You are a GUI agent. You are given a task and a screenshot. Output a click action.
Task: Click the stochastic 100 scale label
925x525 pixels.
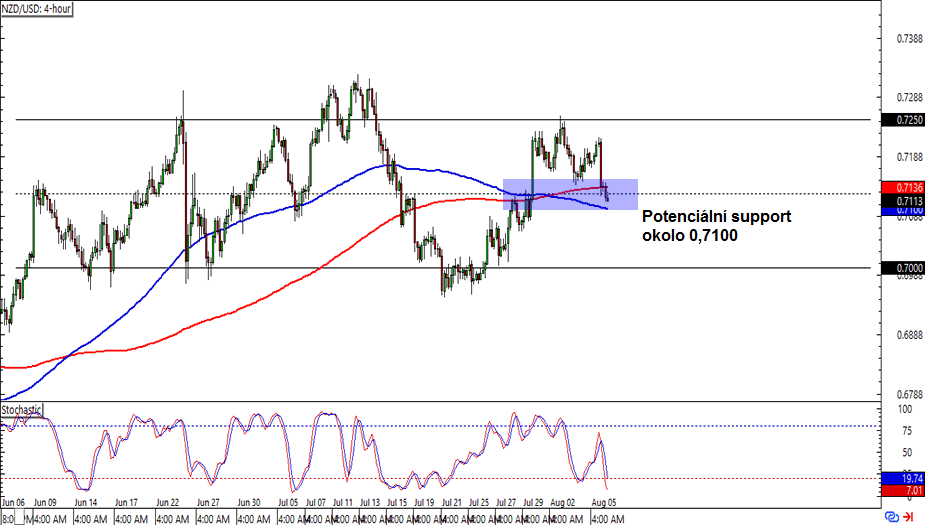click(904, 409)
